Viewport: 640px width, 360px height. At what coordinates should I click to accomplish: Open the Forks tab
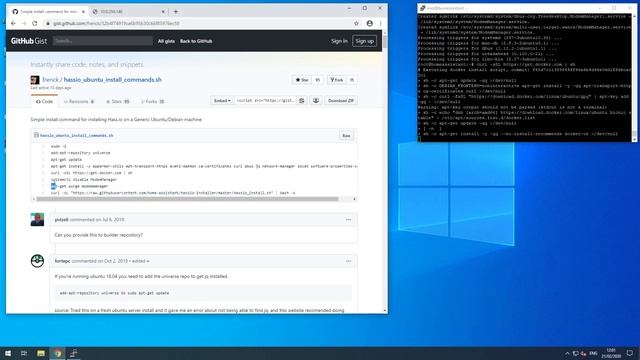point(153,102)
